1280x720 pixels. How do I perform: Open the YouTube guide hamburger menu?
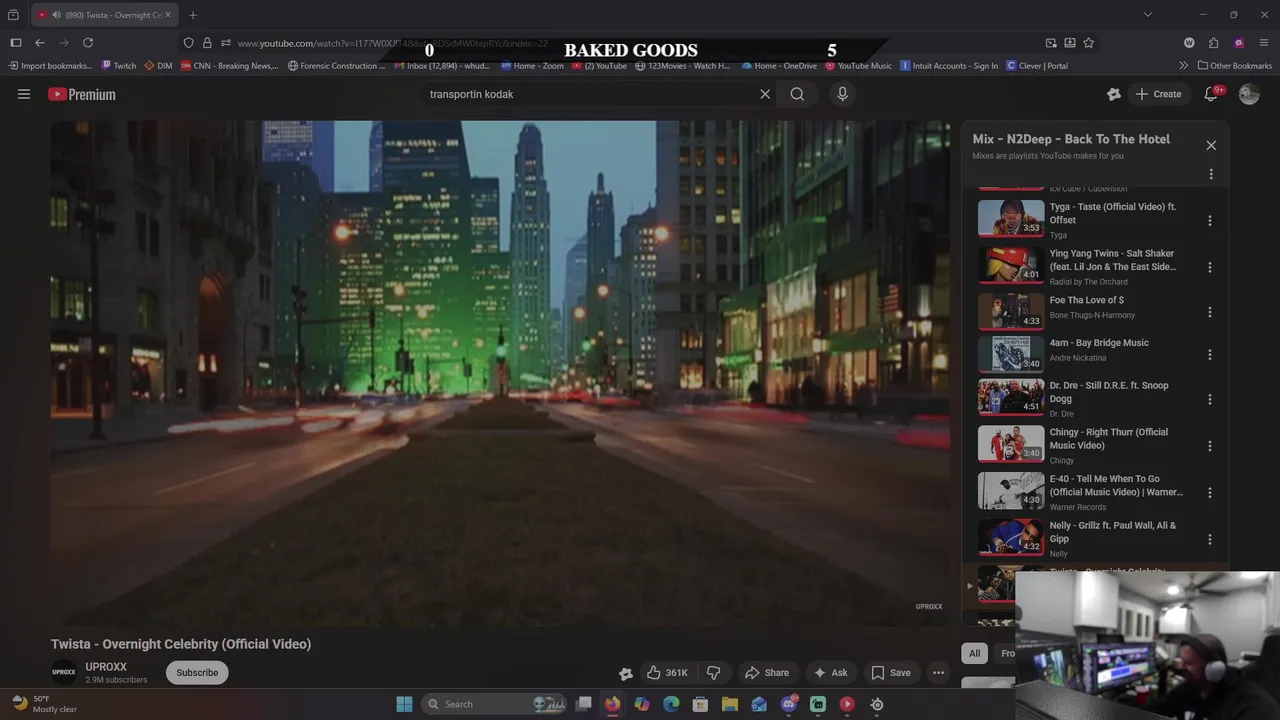(24, 94)
